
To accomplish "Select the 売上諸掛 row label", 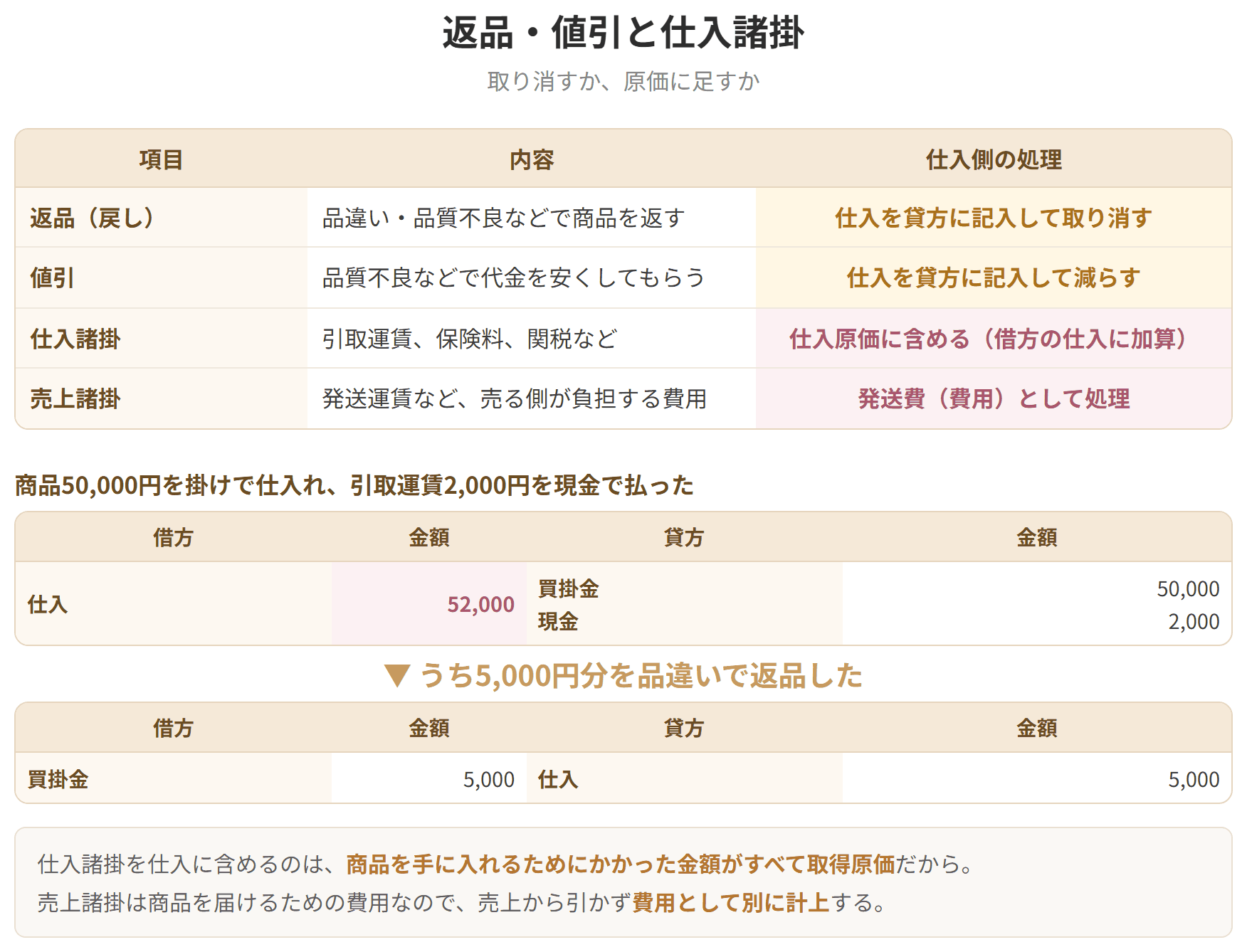I will point(75,398).
